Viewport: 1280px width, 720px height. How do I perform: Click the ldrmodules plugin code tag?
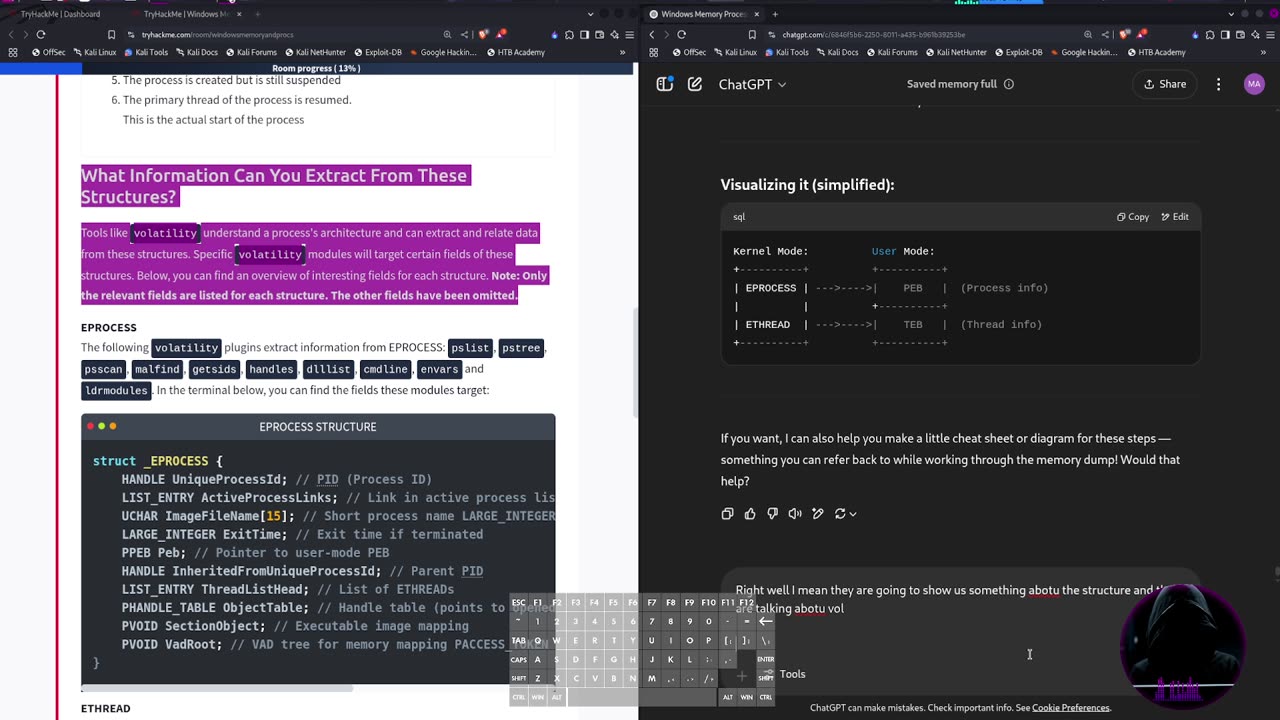point(116,390)
